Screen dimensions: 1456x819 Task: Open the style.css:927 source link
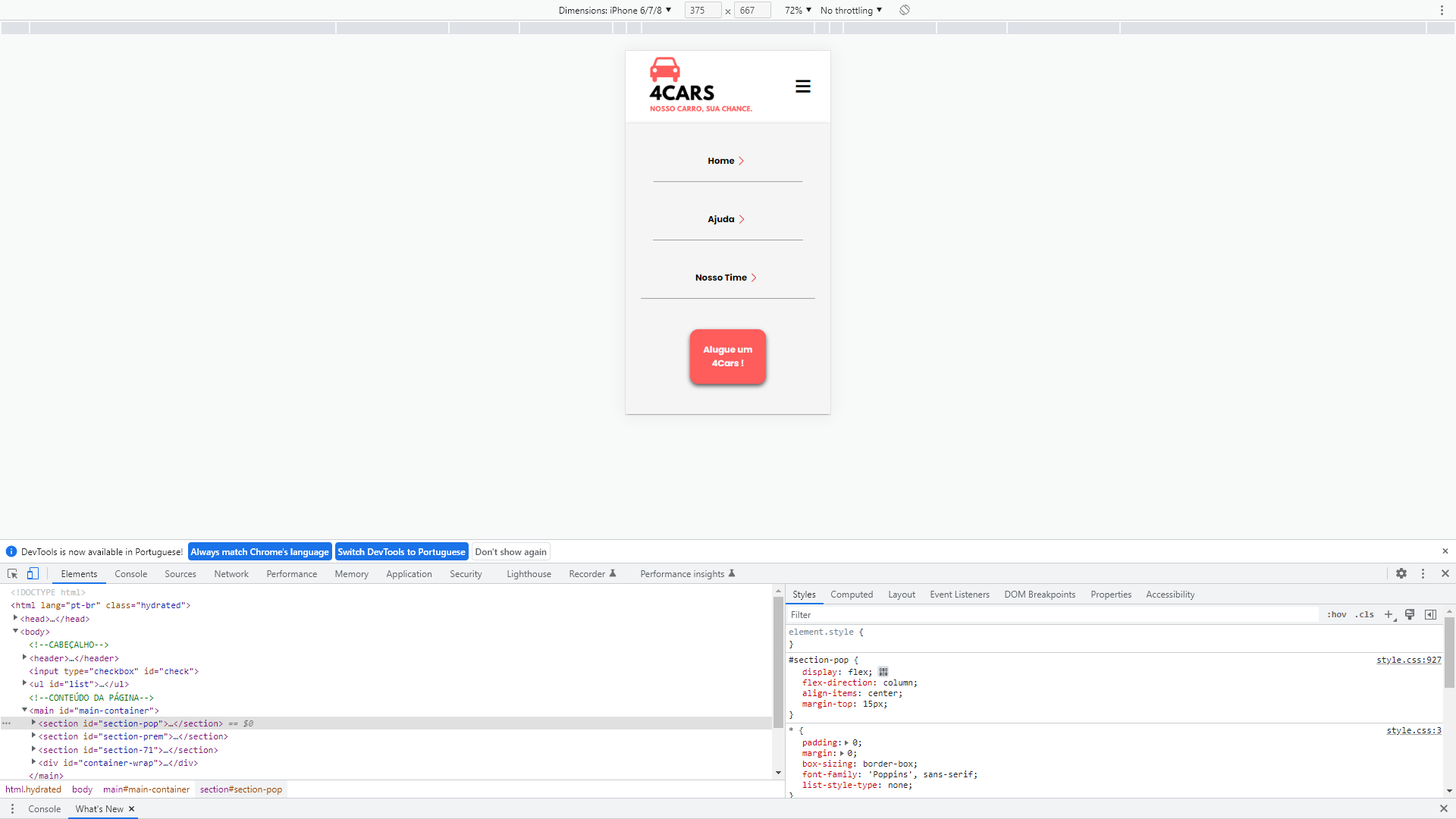[1408, 660]
